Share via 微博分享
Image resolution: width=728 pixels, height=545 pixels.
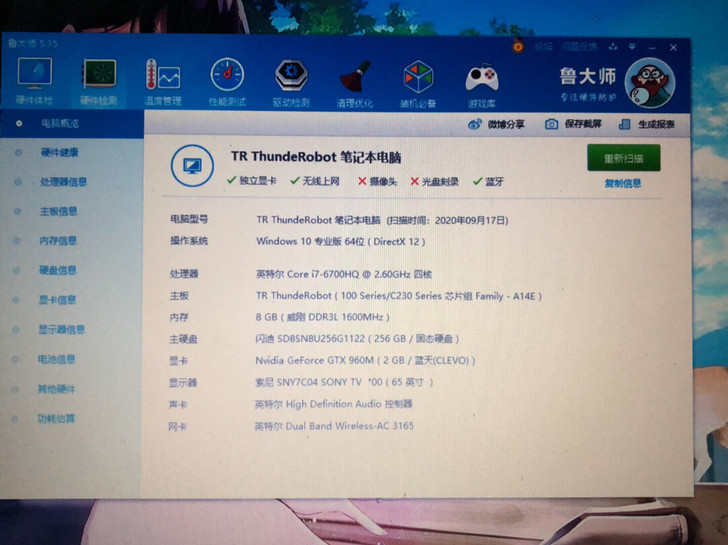[496, 124]
